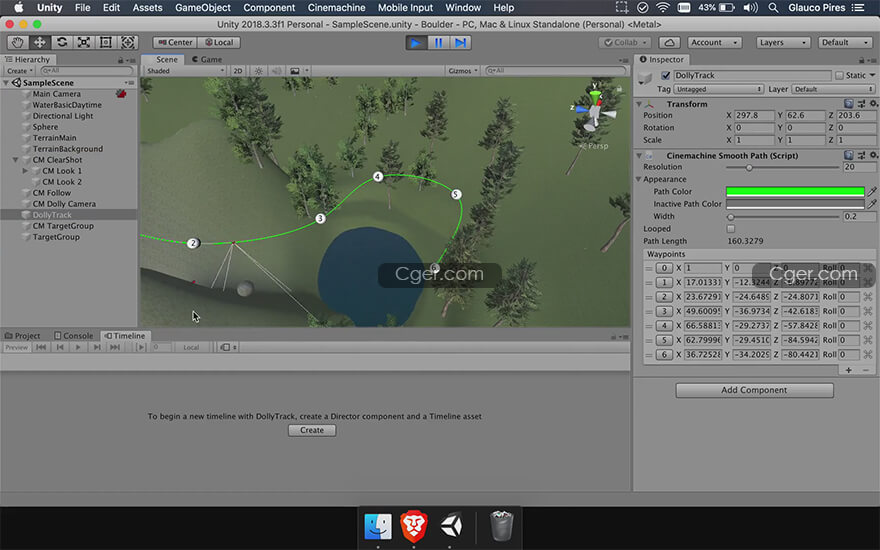This screenshot has height=550, width=880.
Task: Select the combined Transform tool
Action: coord(128,43)
